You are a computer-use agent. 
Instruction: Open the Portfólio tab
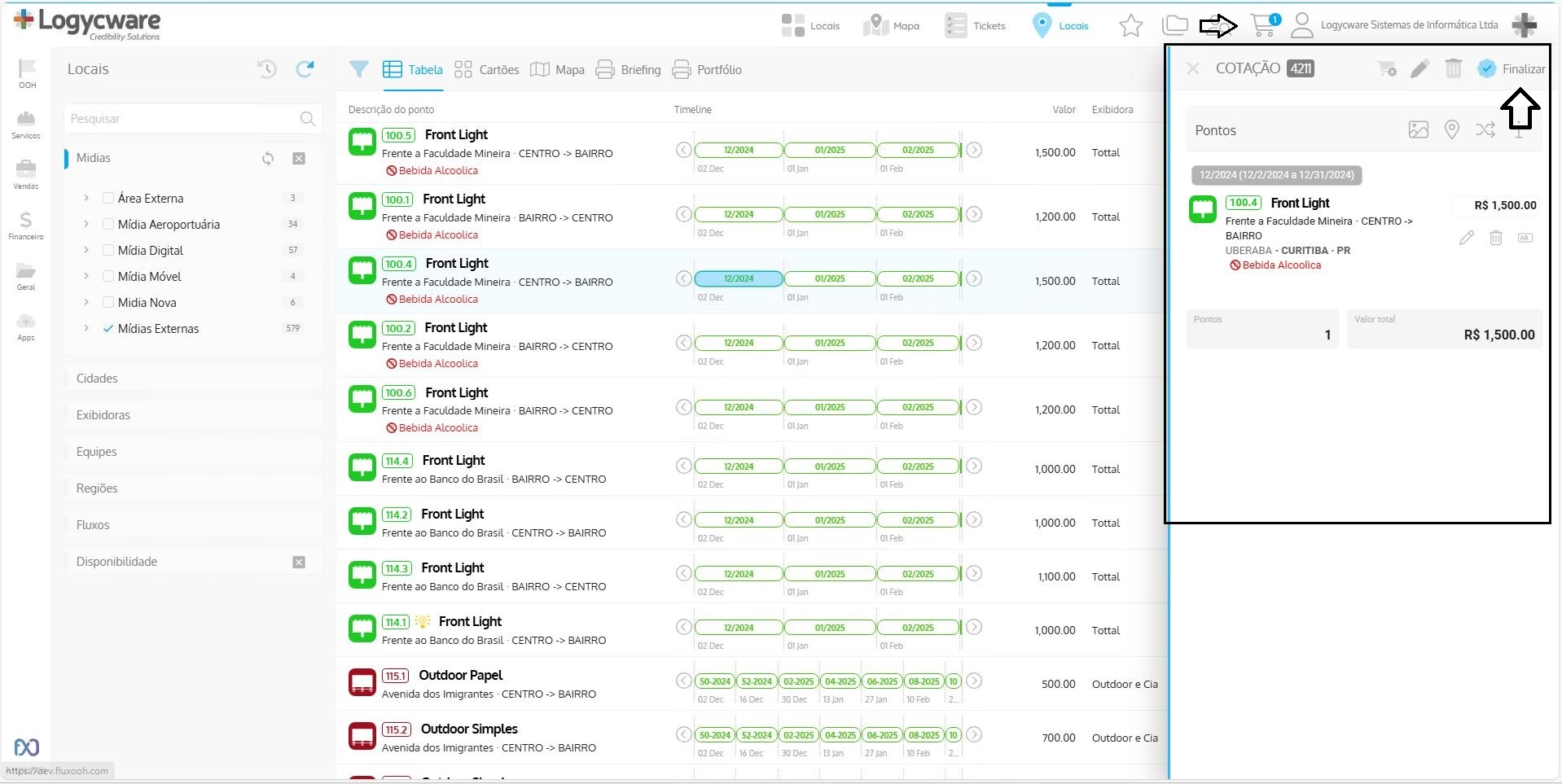pos(707,70)
